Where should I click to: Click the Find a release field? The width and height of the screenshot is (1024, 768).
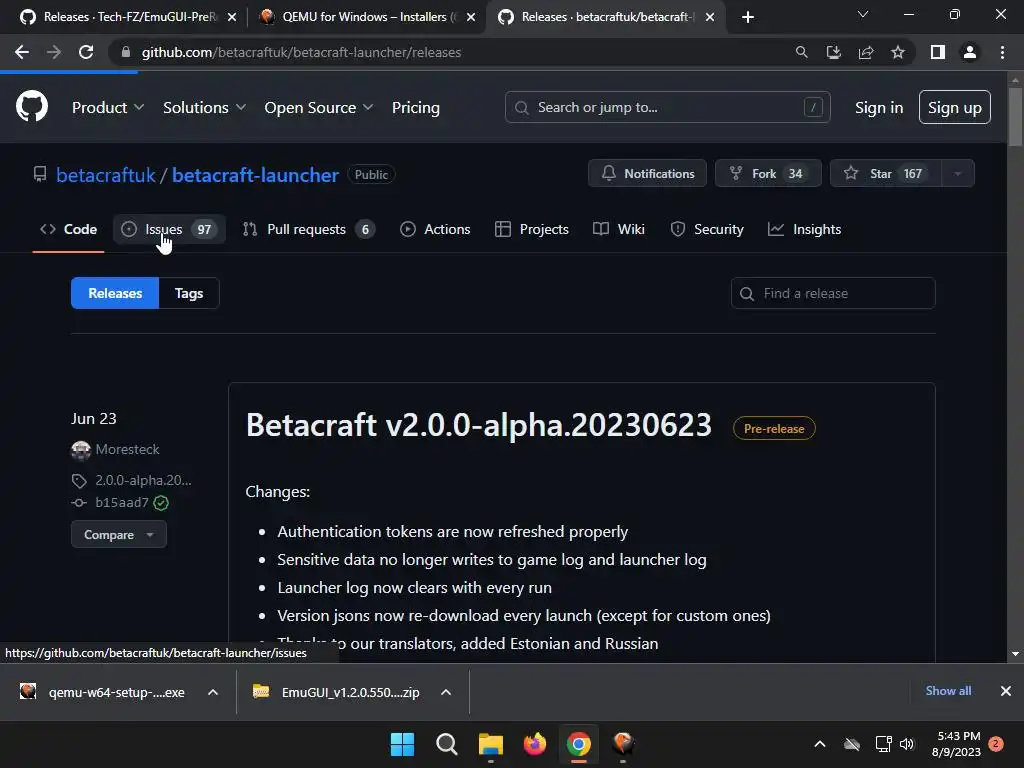[x=833, y=293]
